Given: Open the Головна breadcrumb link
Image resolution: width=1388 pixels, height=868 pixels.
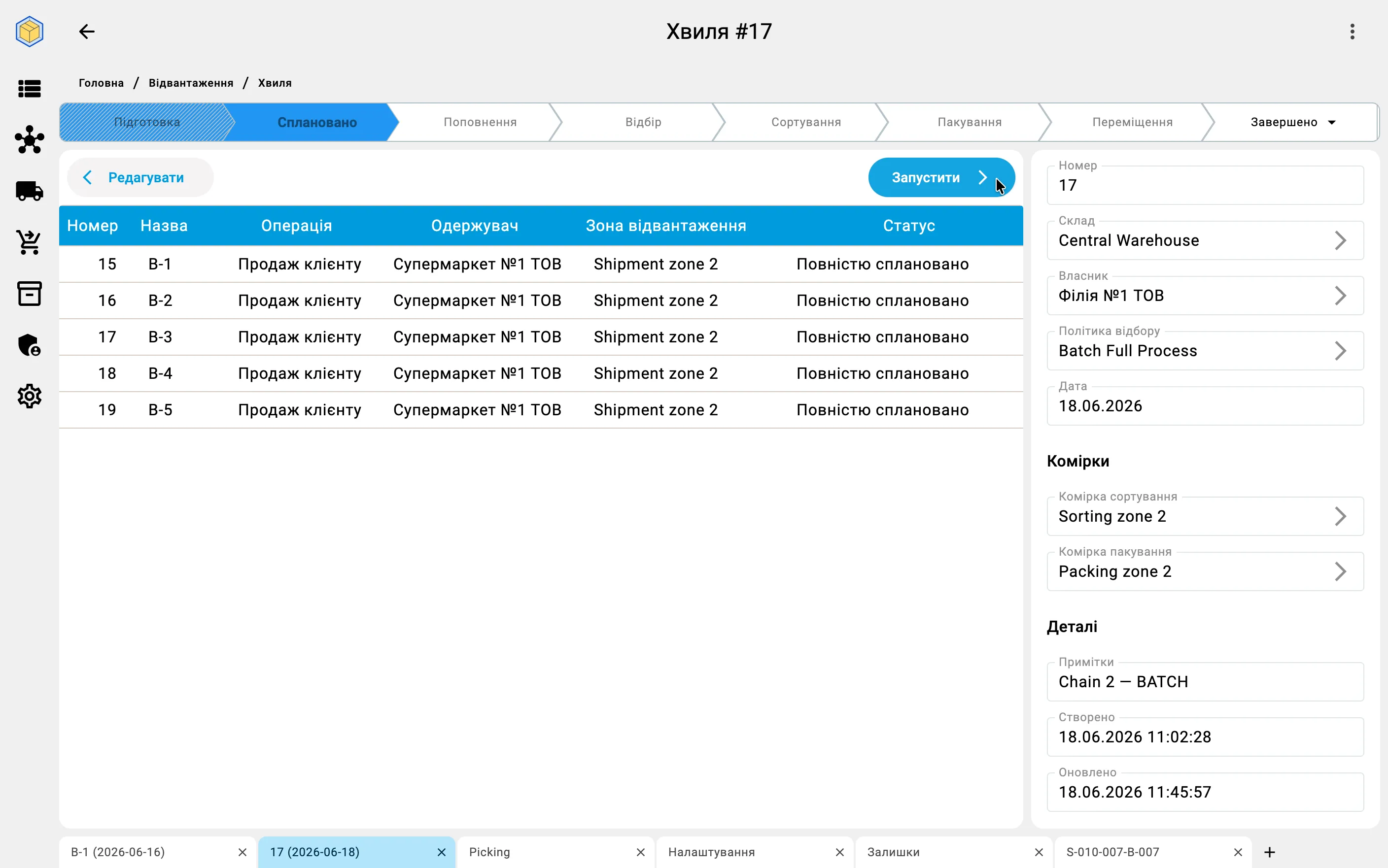Looking at the screenshot, I should [x=101, y=83].
